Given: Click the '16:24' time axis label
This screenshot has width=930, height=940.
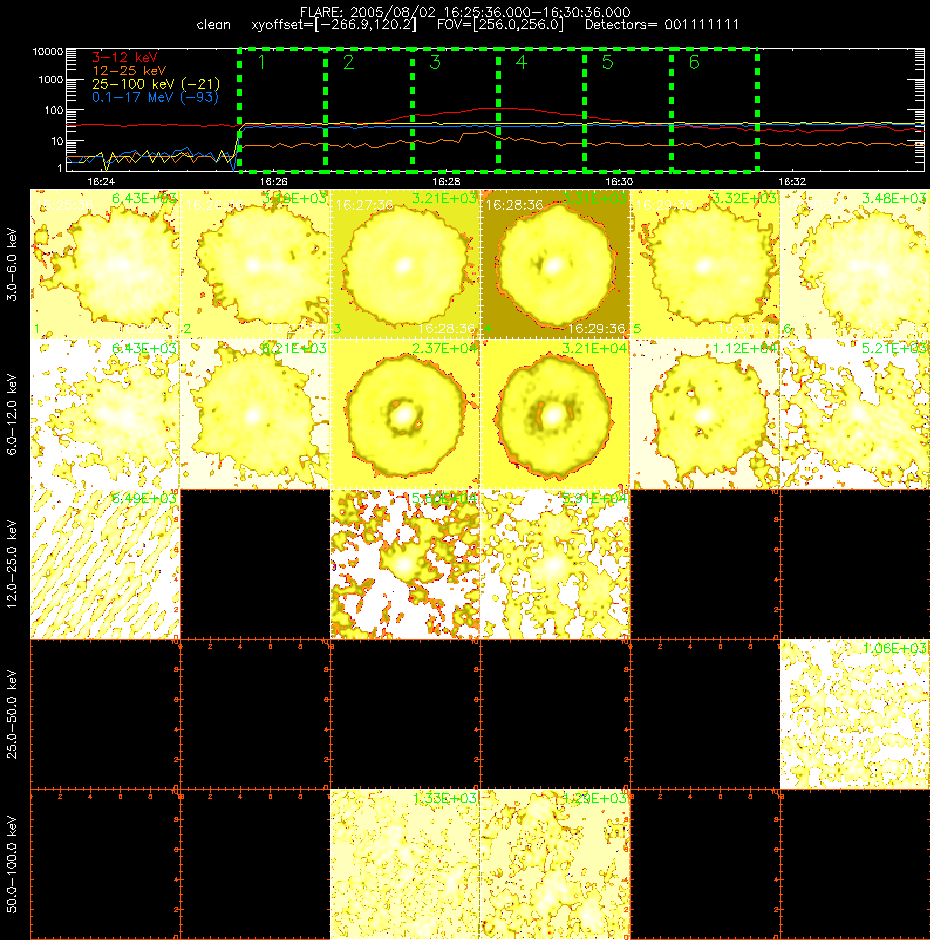Looking at the screenshot, I should tap(100, 181).
